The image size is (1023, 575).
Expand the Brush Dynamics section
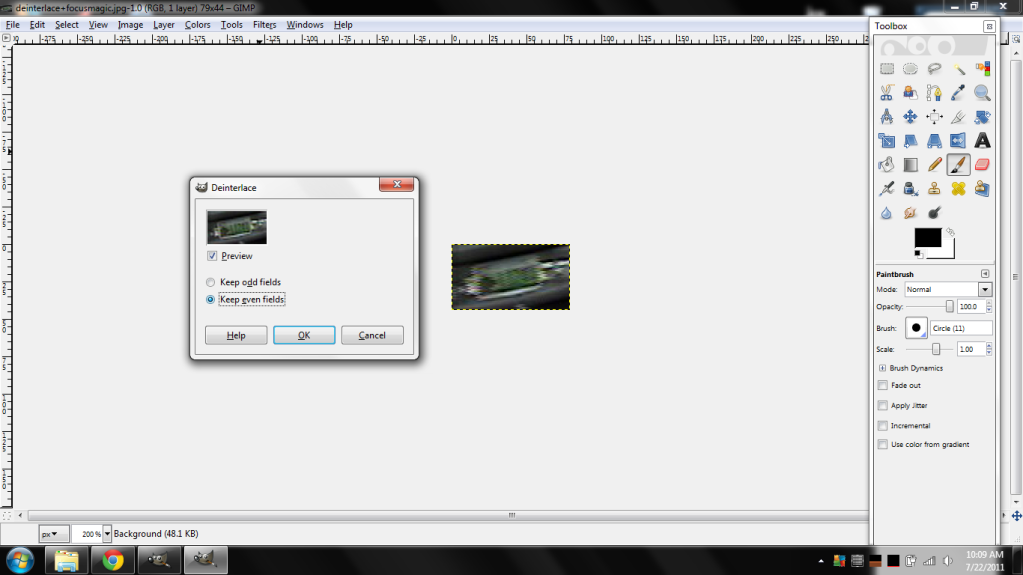[x=882, y=368]
